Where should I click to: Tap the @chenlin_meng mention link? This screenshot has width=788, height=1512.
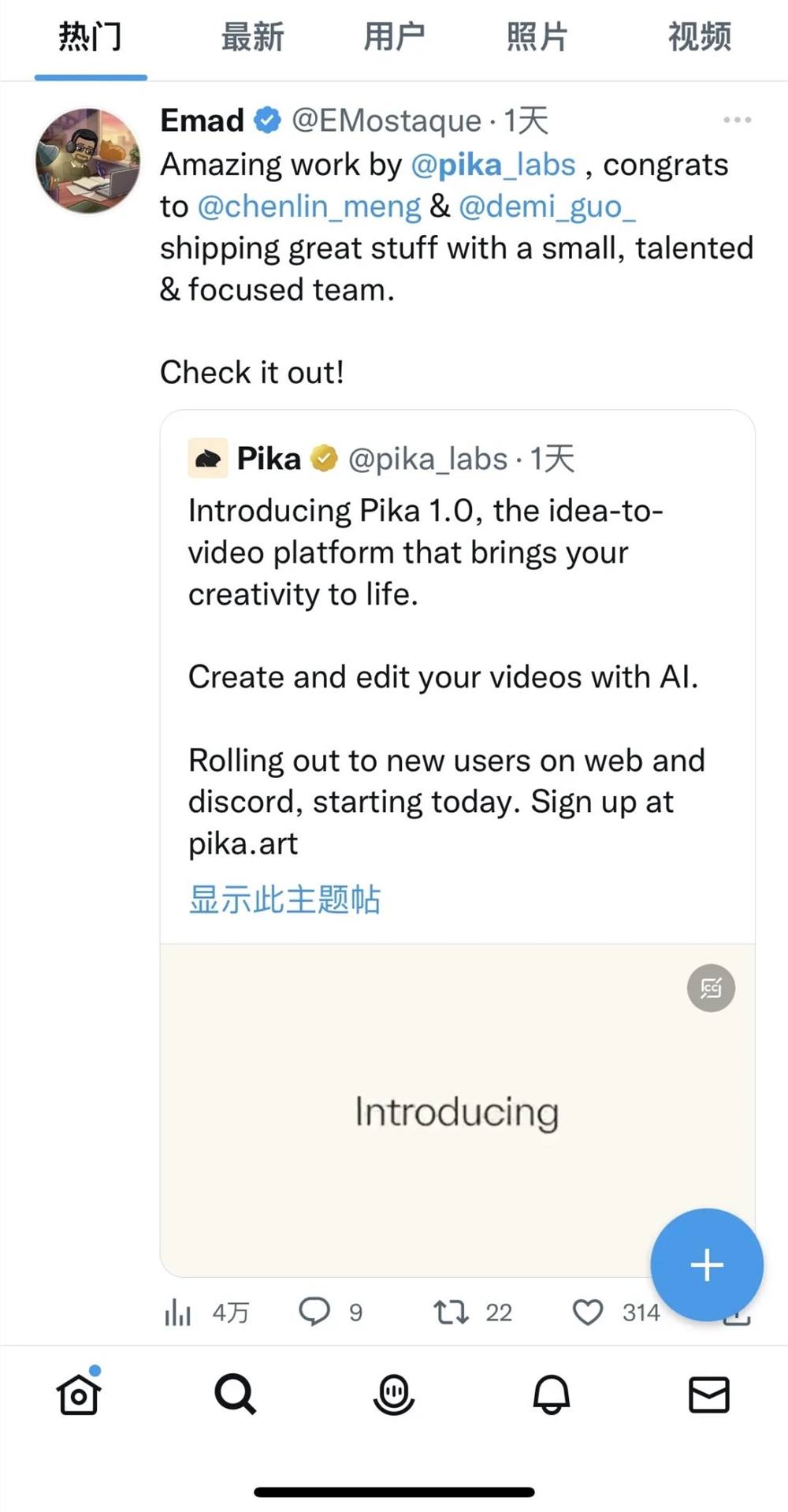tap(309, 207)
